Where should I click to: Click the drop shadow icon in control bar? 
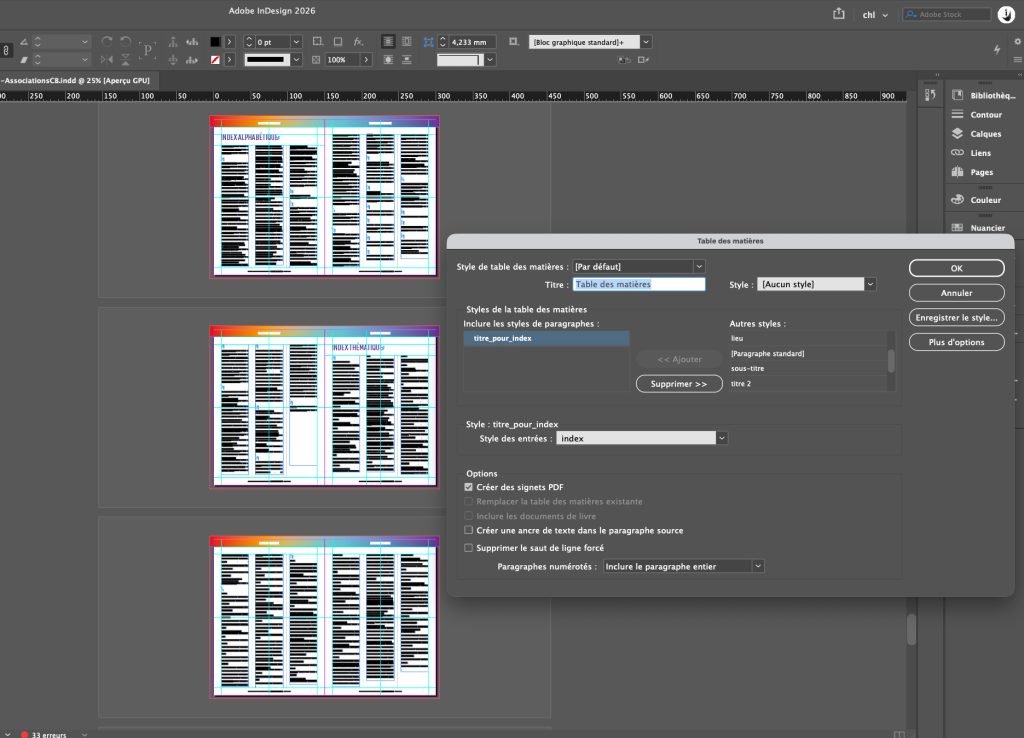pos(338,41)
